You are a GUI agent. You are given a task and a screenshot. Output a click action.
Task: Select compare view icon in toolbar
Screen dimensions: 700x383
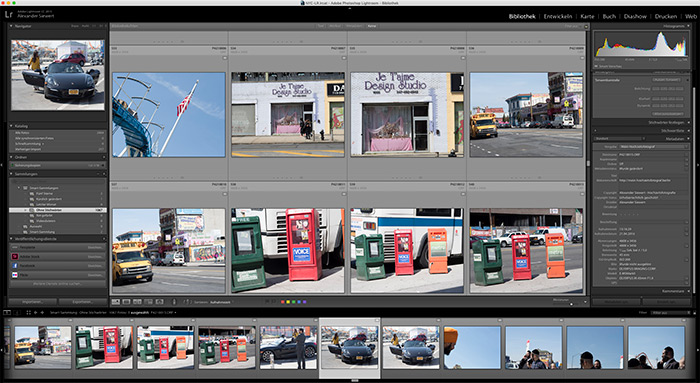pyautogui.click(x=138, y=302)
